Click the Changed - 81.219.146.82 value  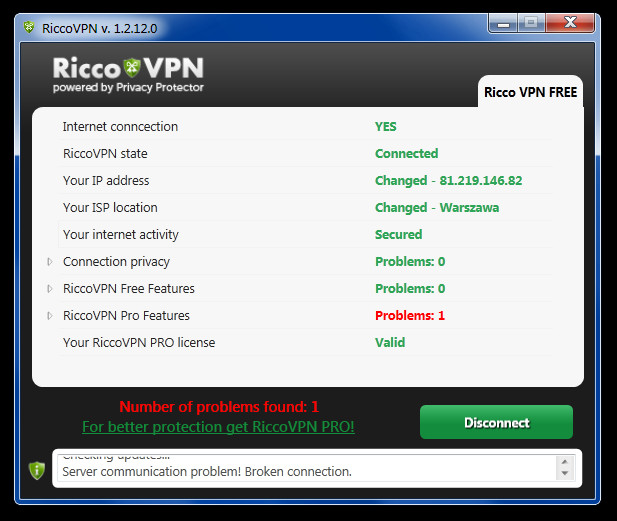click(x=449, y=181)
